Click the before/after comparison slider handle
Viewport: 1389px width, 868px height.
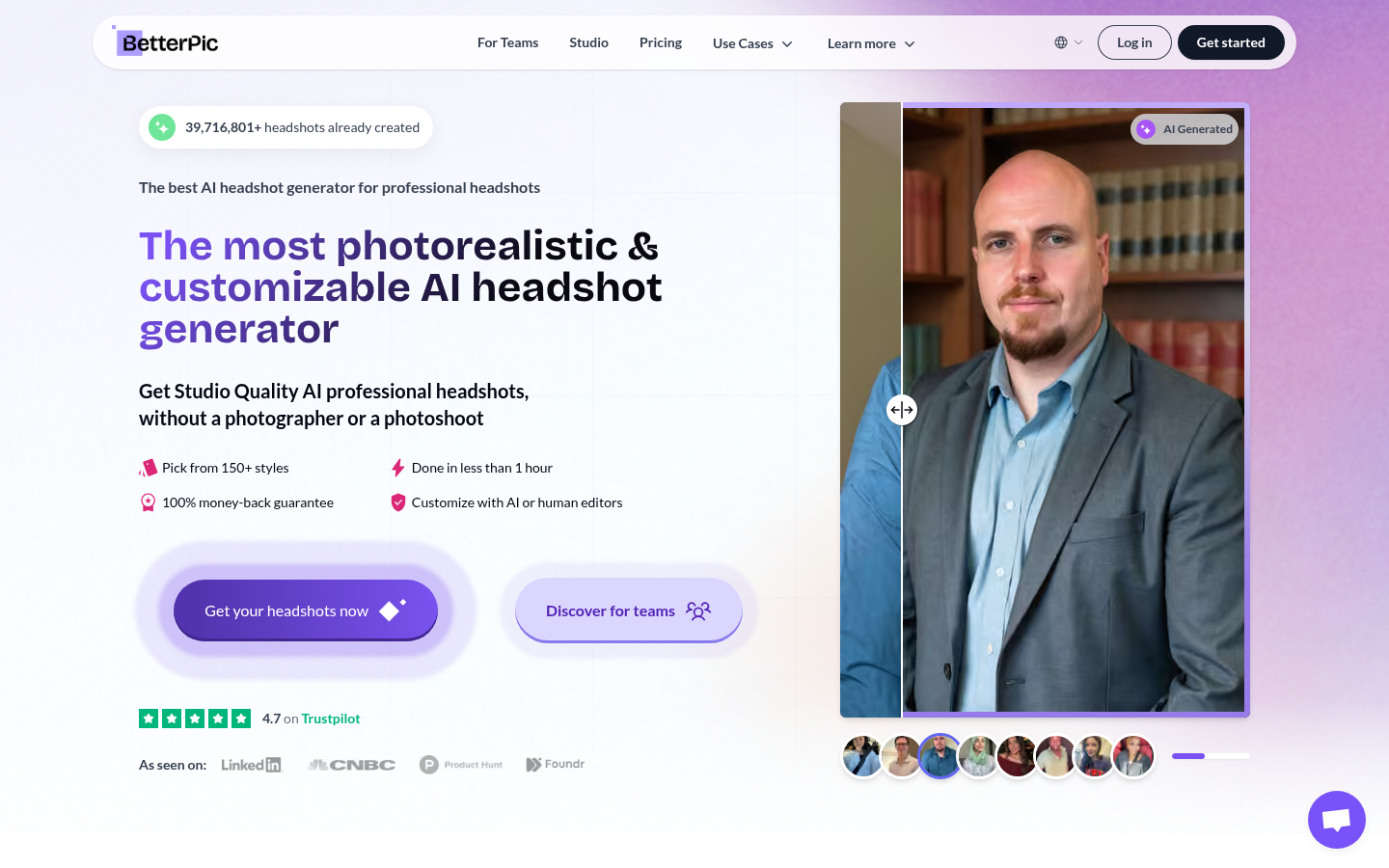click(x=902, y=410)
